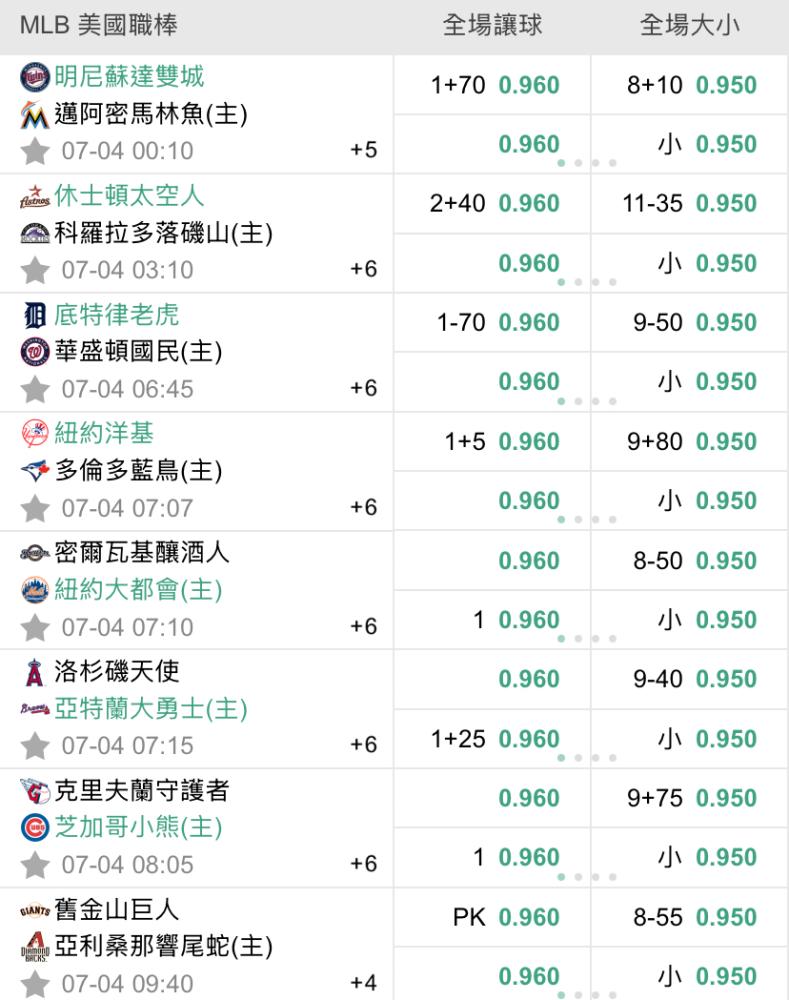Select the 全場大小 column header

point(689,26)
